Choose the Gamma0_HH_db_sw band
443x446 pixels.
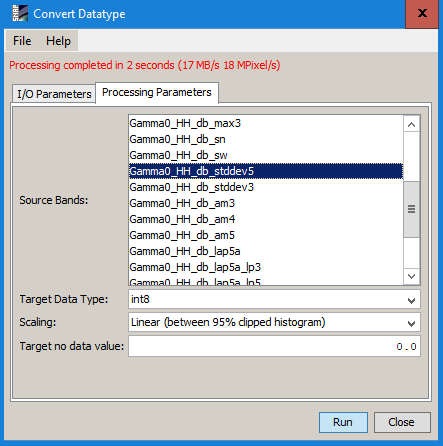pyautogui.click(x=266, y=155)
